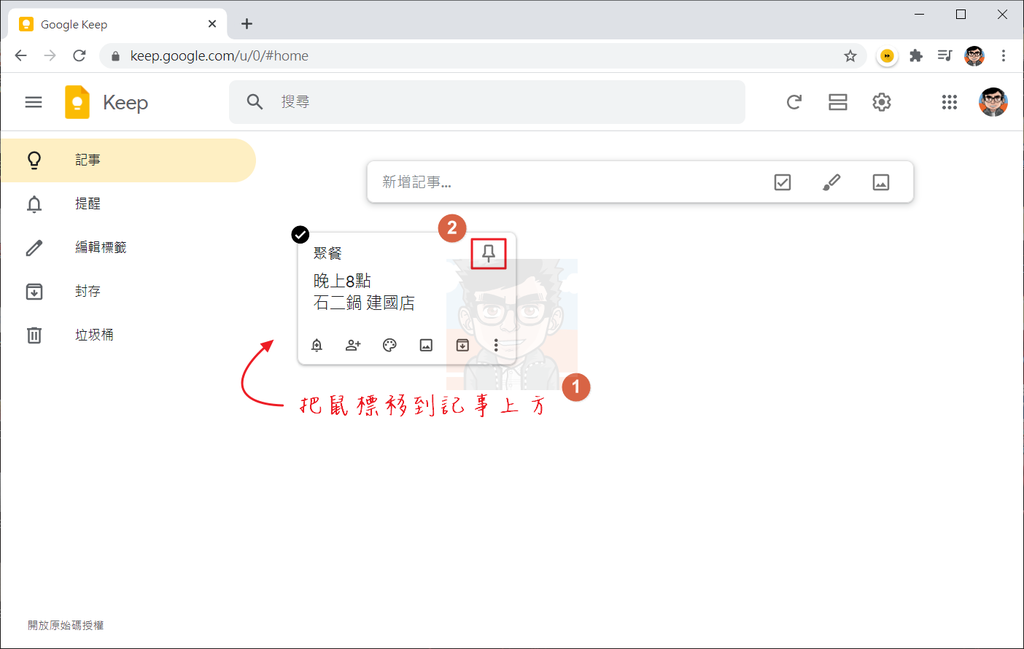
Task: Open the Google apps grid
Action: coord(949,102)
